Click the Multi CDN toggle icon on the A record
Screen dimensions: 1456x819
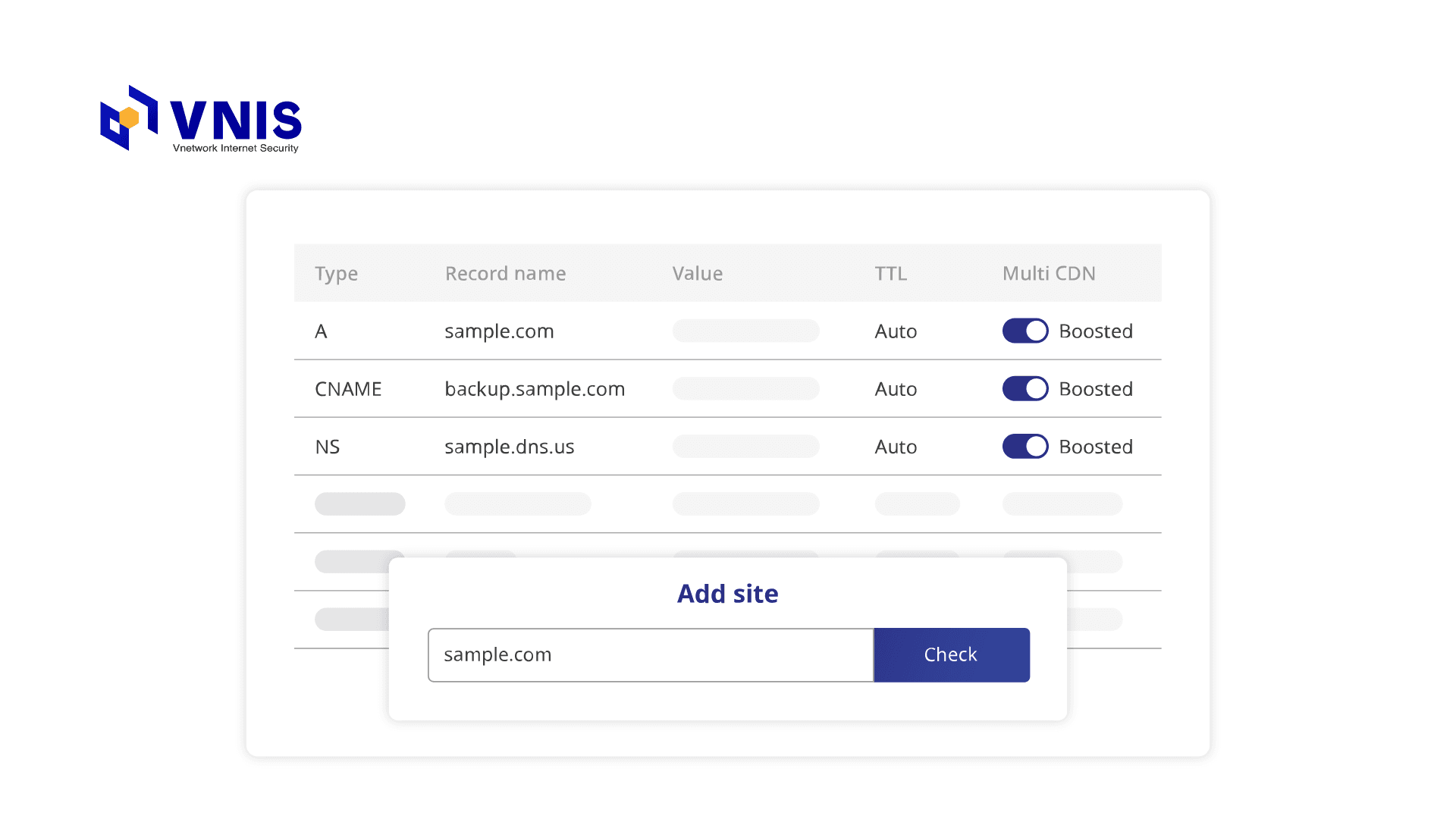(1025, 331)
